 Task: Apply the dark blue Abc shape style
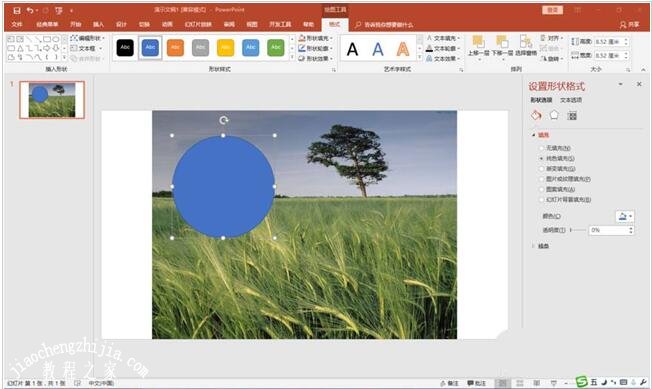tap(150, 47)
